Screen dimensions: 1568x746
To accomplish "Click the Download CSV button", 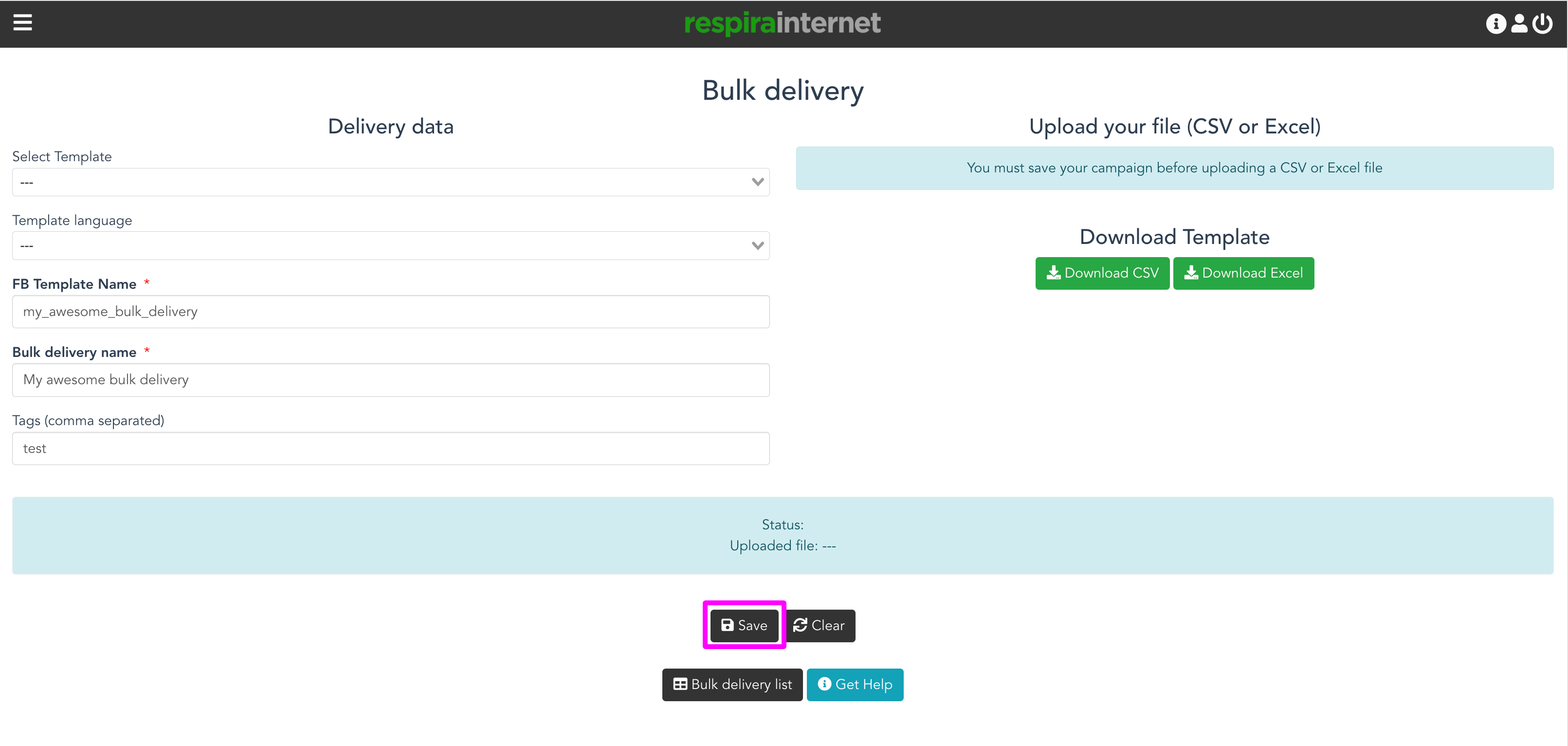I will (x=1102, y=273).
